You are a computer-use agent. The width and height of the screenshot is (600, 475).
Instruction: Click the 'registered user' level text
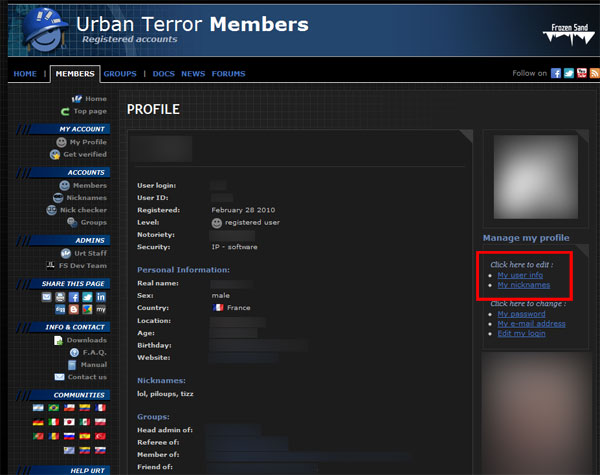pyautogui.click(x=252, y=222)
